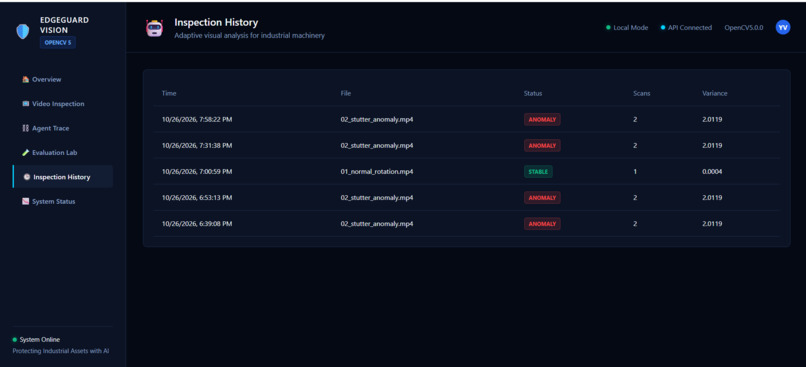The width and height of the screenshot is (806, 367).
Task: Click 02_stutter_anomaly.mp4 in 7:31:38 PM row
Action: pyautogui.click(x=377, y=145)
